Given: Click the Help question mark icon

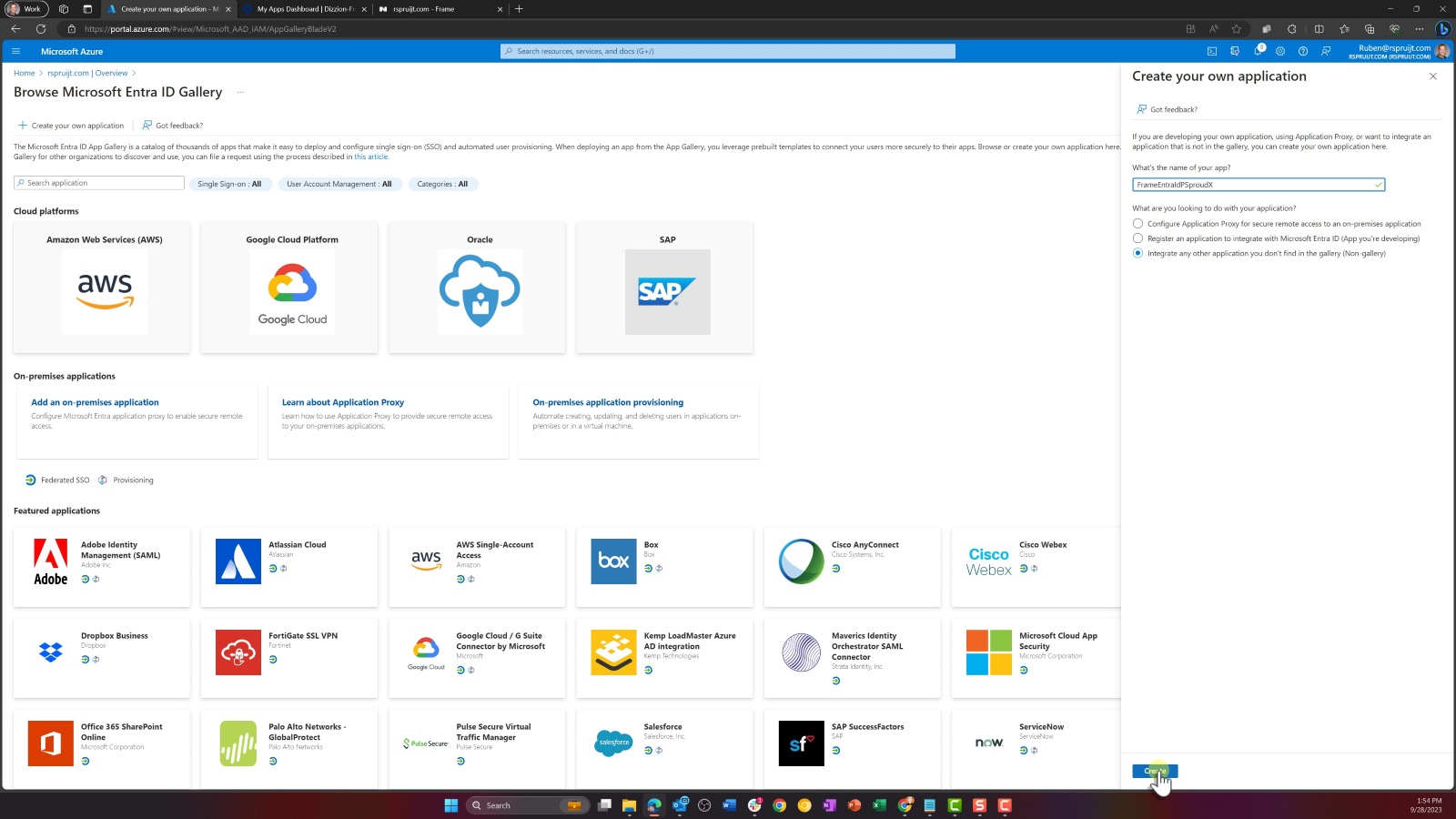Looking at the screenshot, I should [1303, 52].
